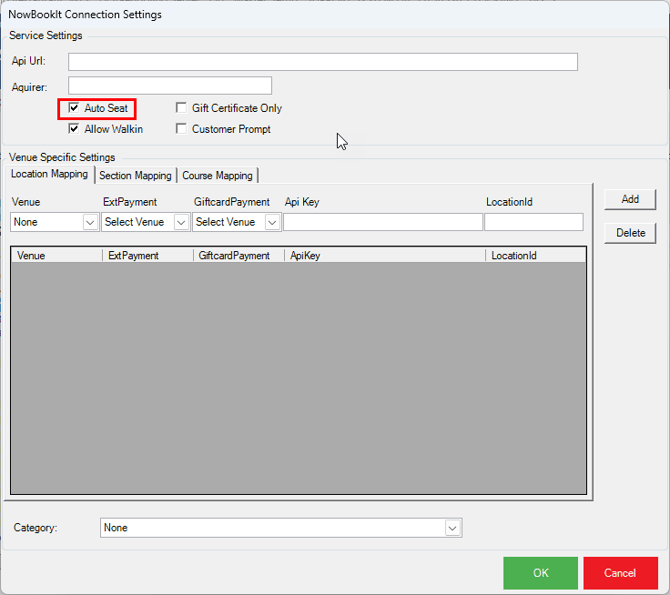Open the Category dropdown

coord(452,528)
